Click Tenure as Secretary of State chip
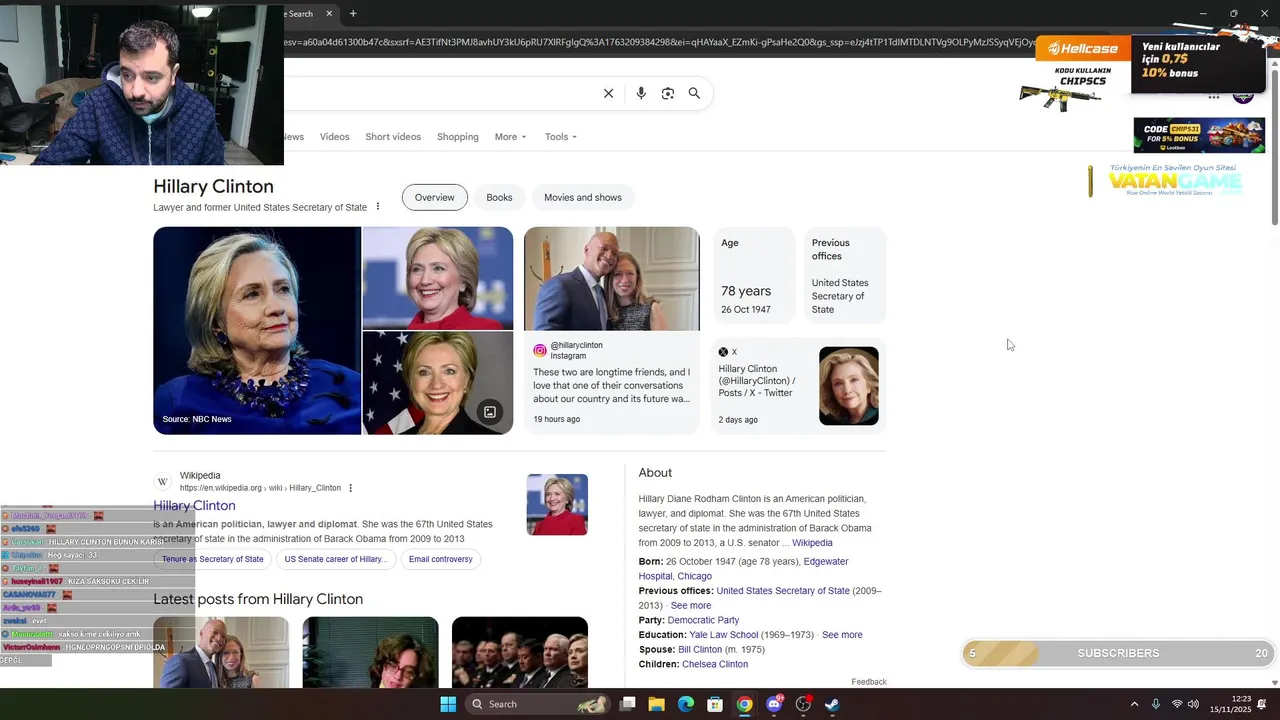 tap(213, 559)
